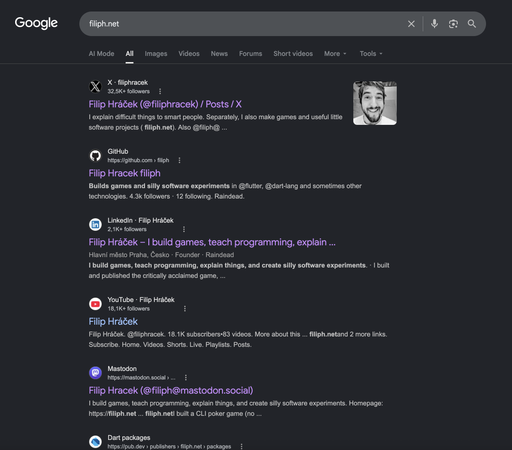This screenshot has height=450, width=512.
Task: Open Filip Hracek filiph GitHub link
Action: point(124,173)
